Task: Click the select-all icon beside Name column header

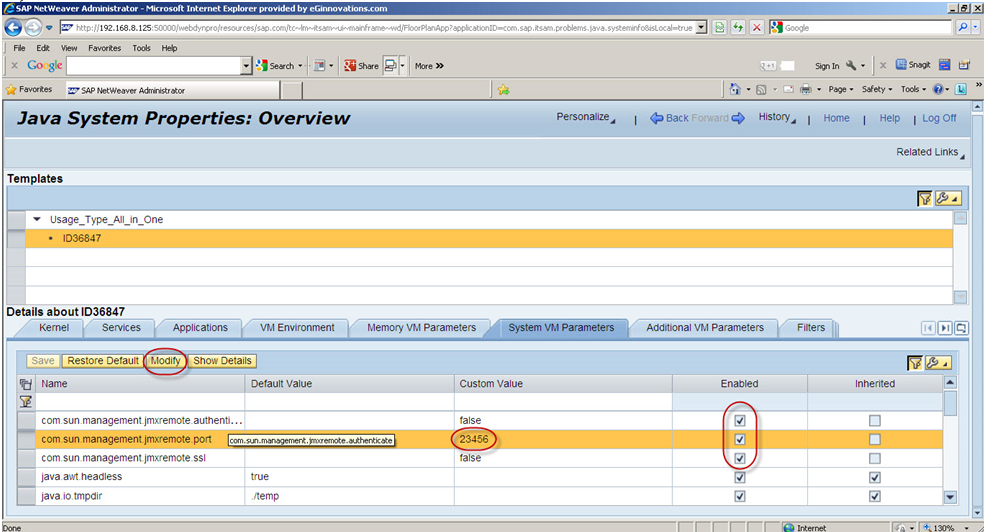Action: point(26,384)
